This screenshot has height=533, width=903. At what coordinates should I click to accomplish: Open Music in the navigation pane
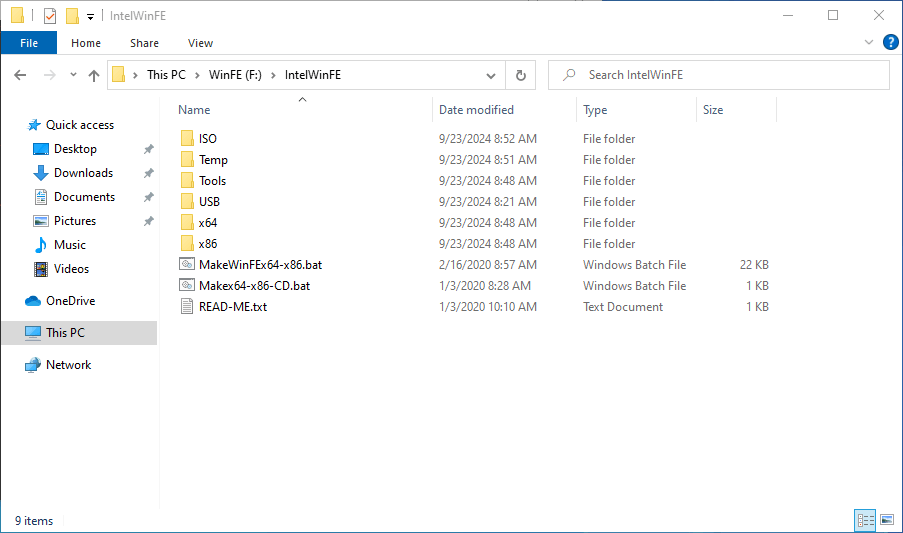pos(69,245)
